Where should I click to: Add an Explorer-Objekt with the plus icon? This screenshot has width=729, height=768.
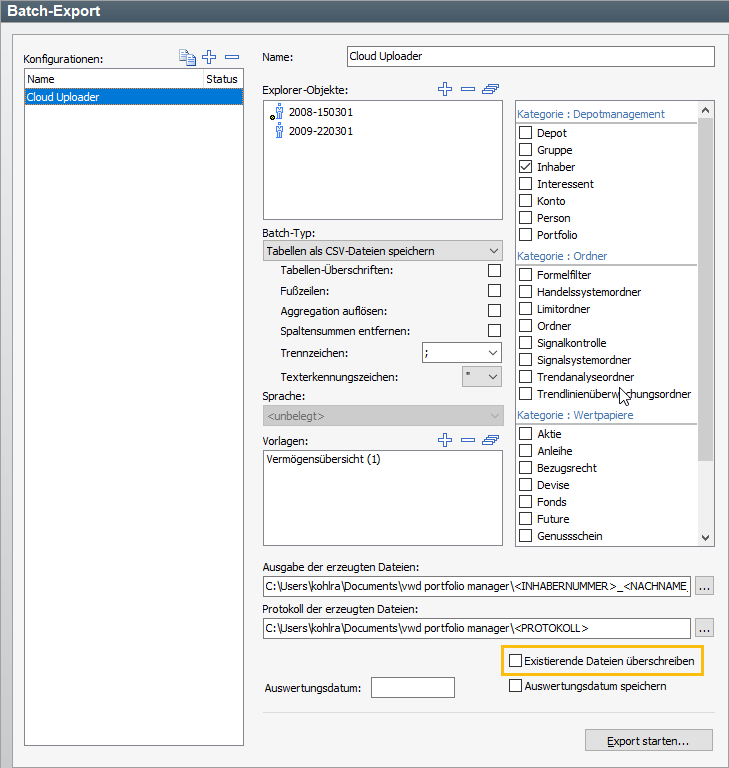(x=445, y=90)
